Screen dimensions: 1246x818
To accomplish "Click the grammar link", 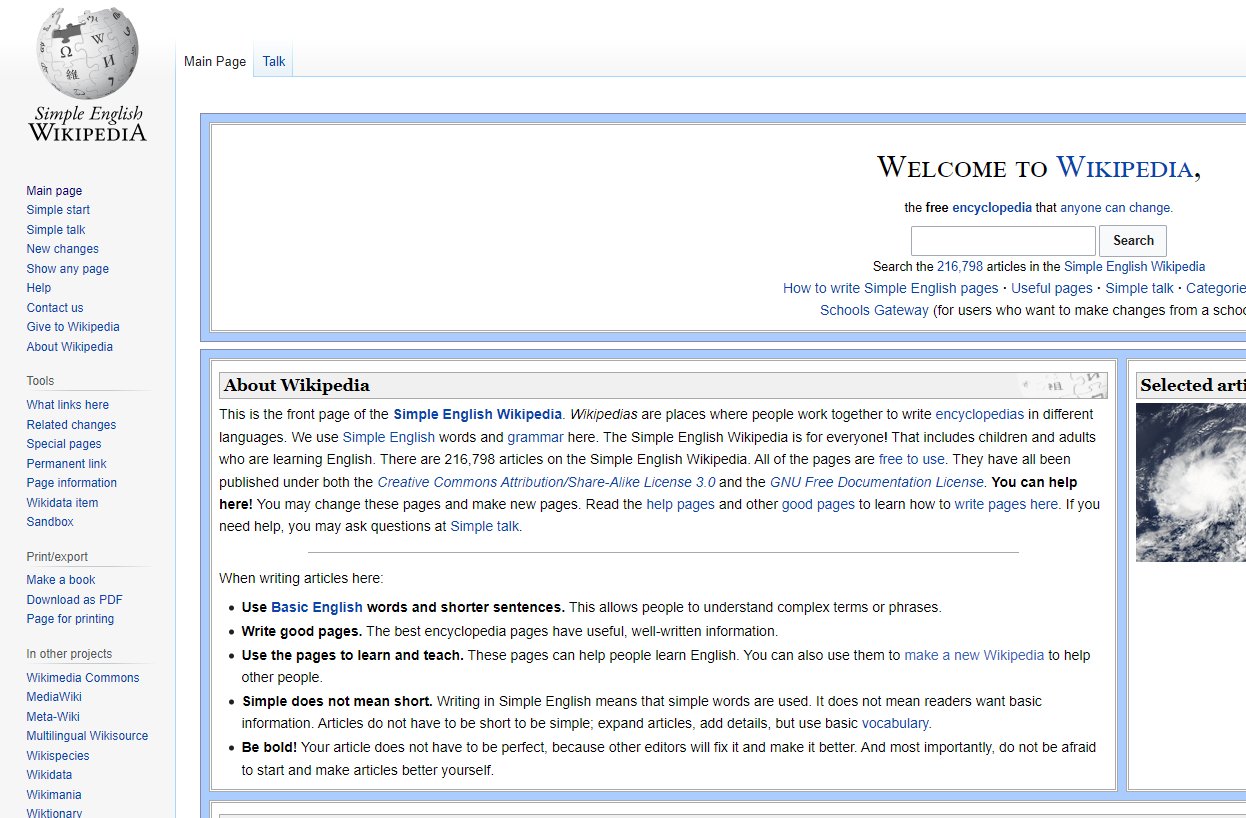I will (x=535, y=437).
